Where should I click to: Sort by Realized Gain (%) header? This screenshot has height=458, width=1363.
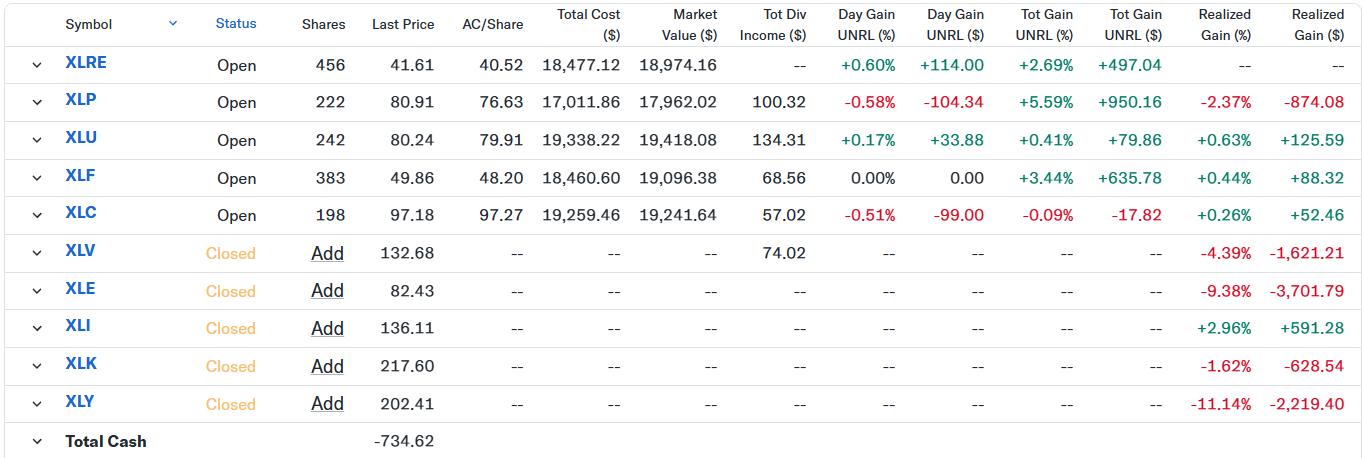1225,24
